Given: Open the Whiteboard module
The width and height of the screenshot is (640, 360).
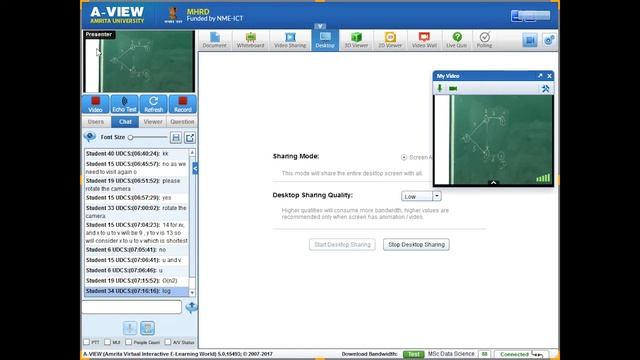Looking at the screenshot, I should tap(250, 40).
